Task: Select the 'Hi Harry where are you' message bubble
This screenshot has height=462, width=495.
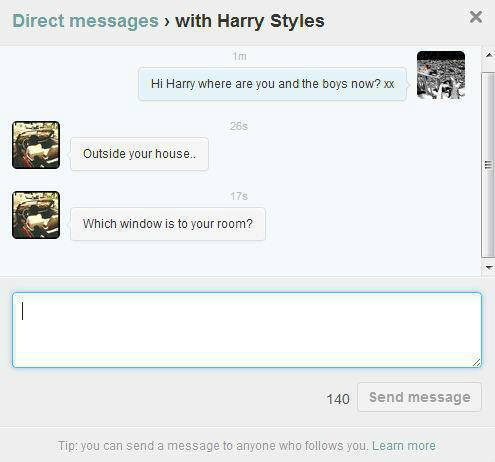Action: (x=272, y=84)
